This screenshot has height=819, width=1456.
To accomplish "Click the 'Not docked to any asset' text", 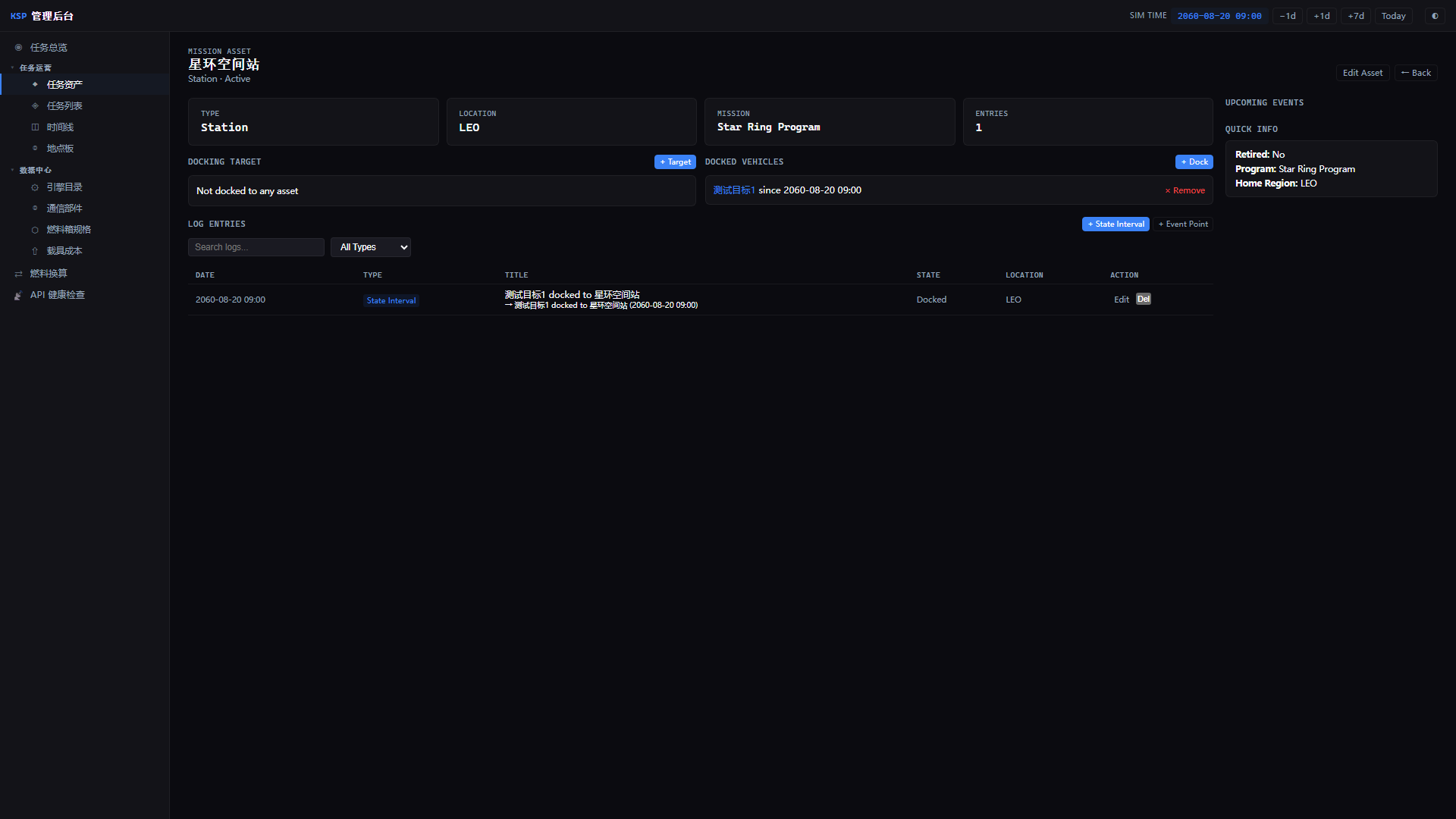I will (247, 191).
